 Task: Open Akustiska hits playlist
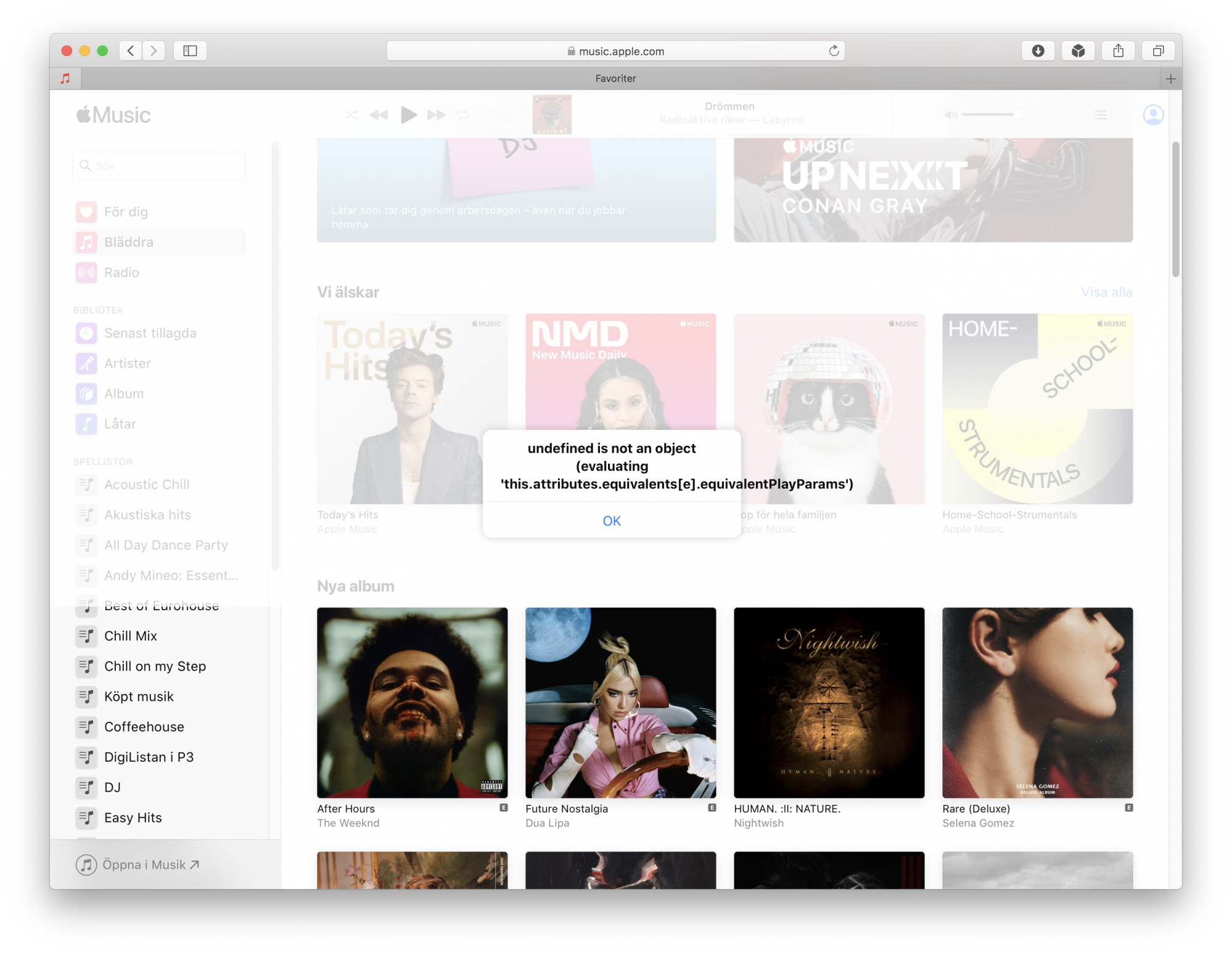click(159, 515)
